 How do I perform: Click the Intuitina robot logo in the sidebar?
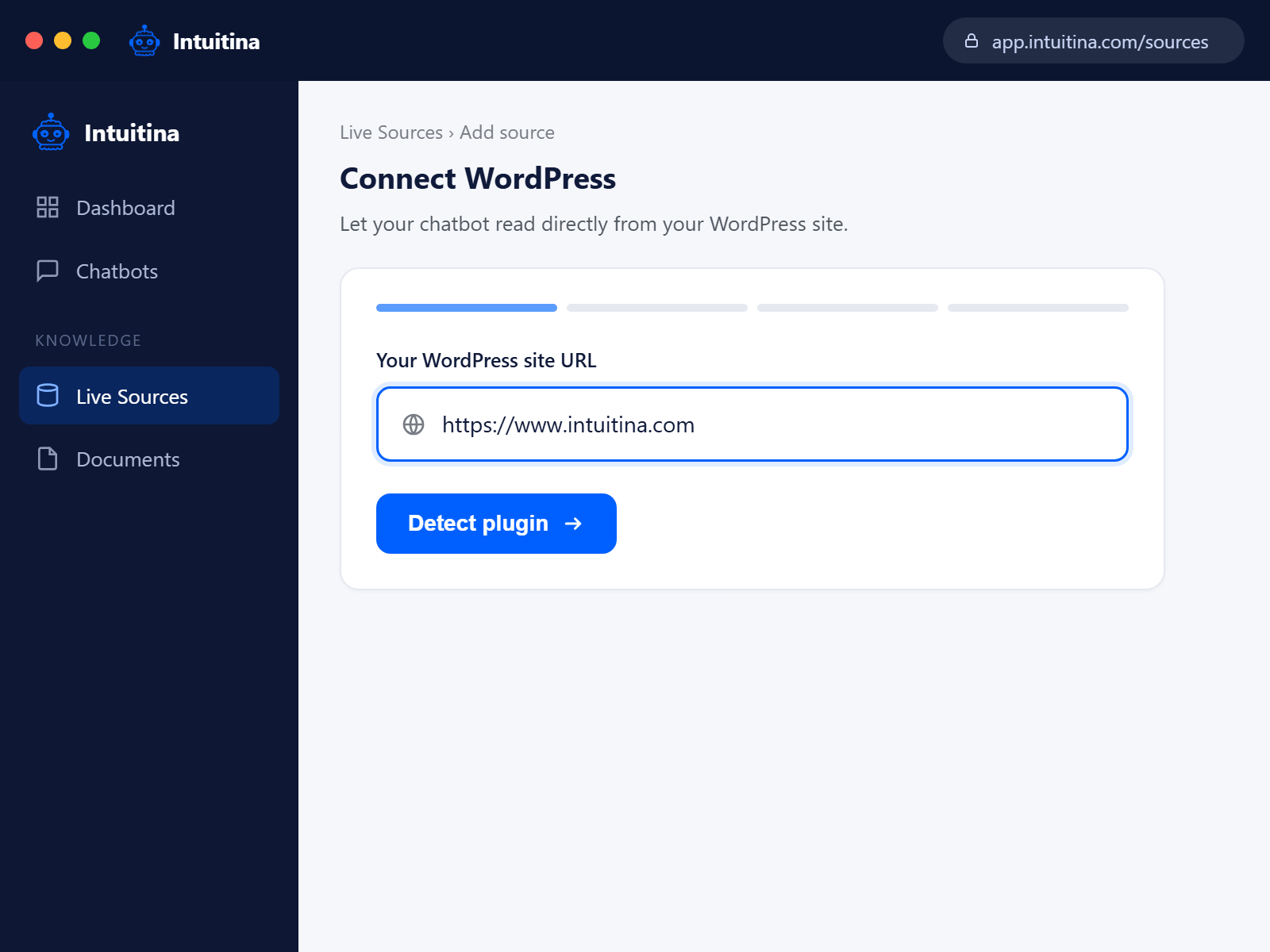click(x=51, y=132)
